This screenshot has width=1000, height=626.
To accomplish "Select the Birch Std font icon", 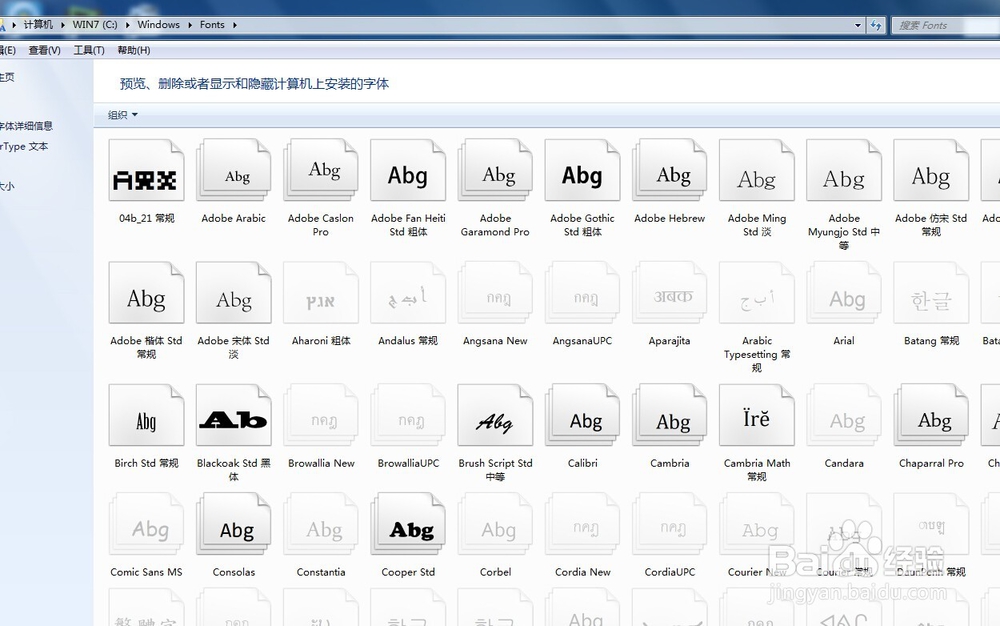I will click(x=147, y=414).
